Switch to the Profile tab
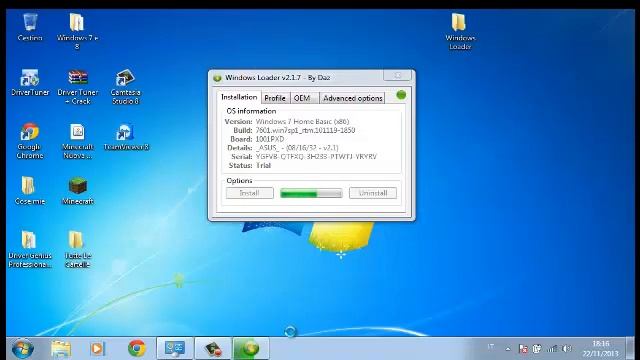The image size is (640, 360). [275, 98]
